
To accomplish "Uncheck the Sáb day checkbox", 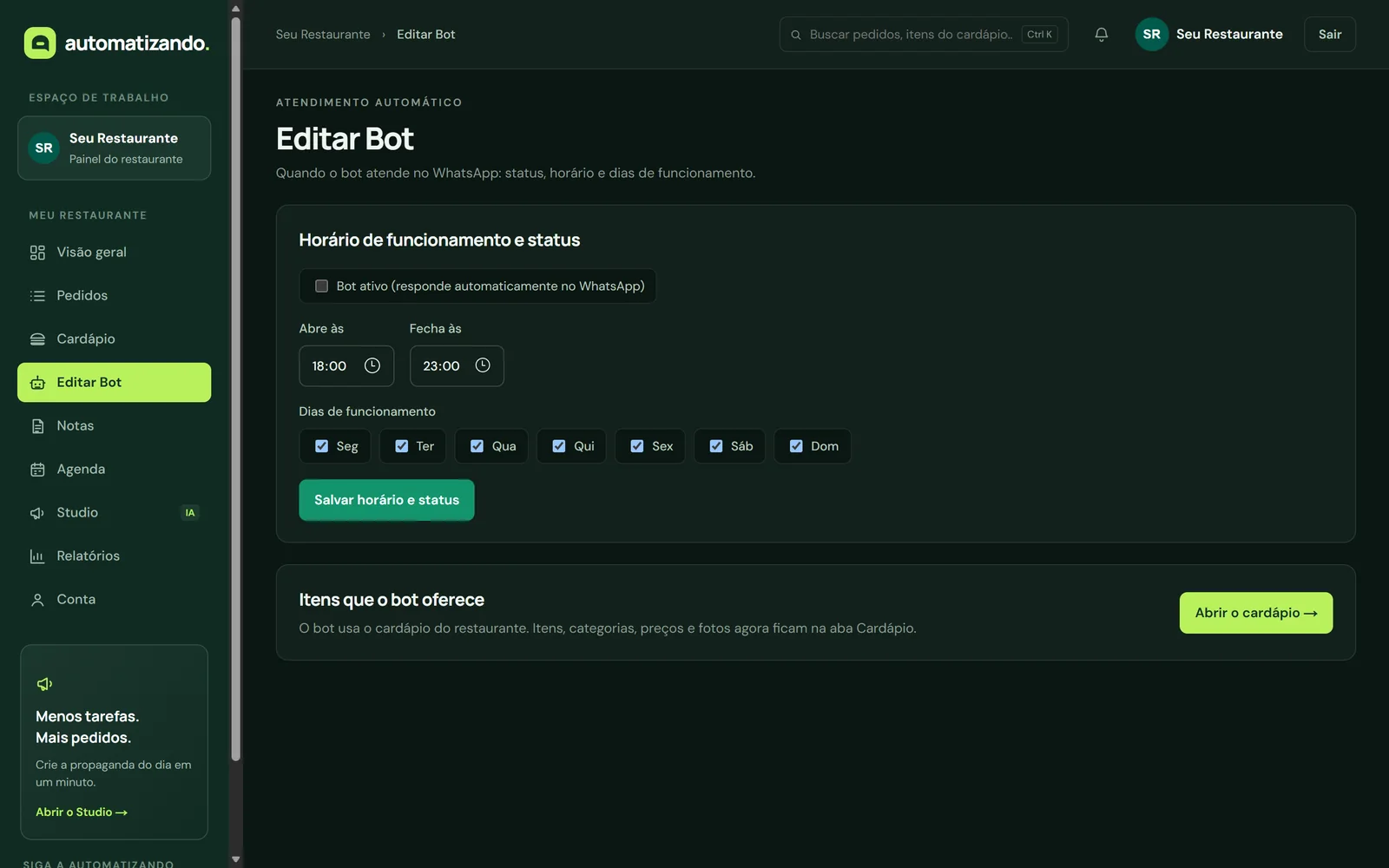I will pos(716,446).
